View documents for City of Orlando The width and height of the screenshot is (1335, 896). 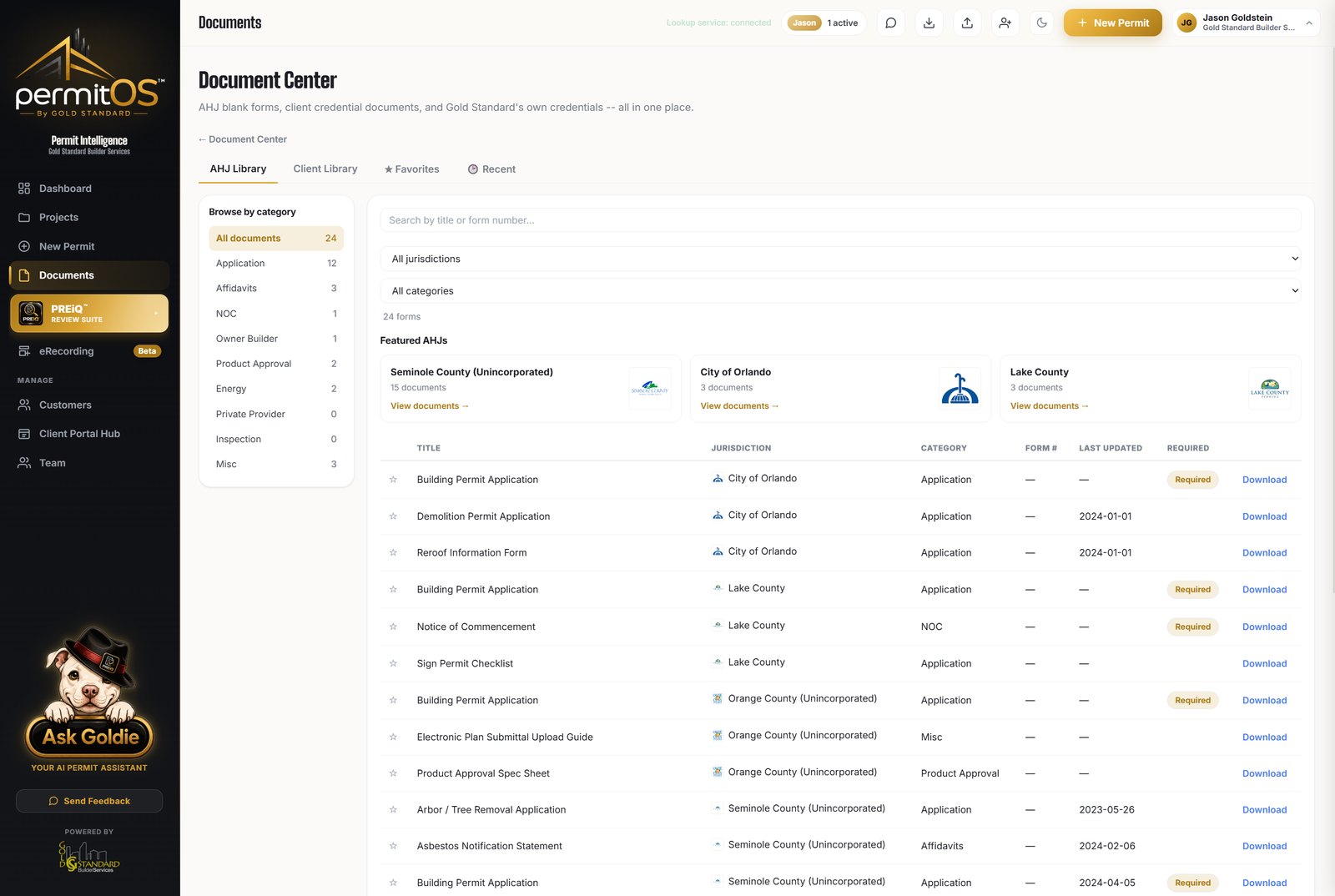[739, 406]
